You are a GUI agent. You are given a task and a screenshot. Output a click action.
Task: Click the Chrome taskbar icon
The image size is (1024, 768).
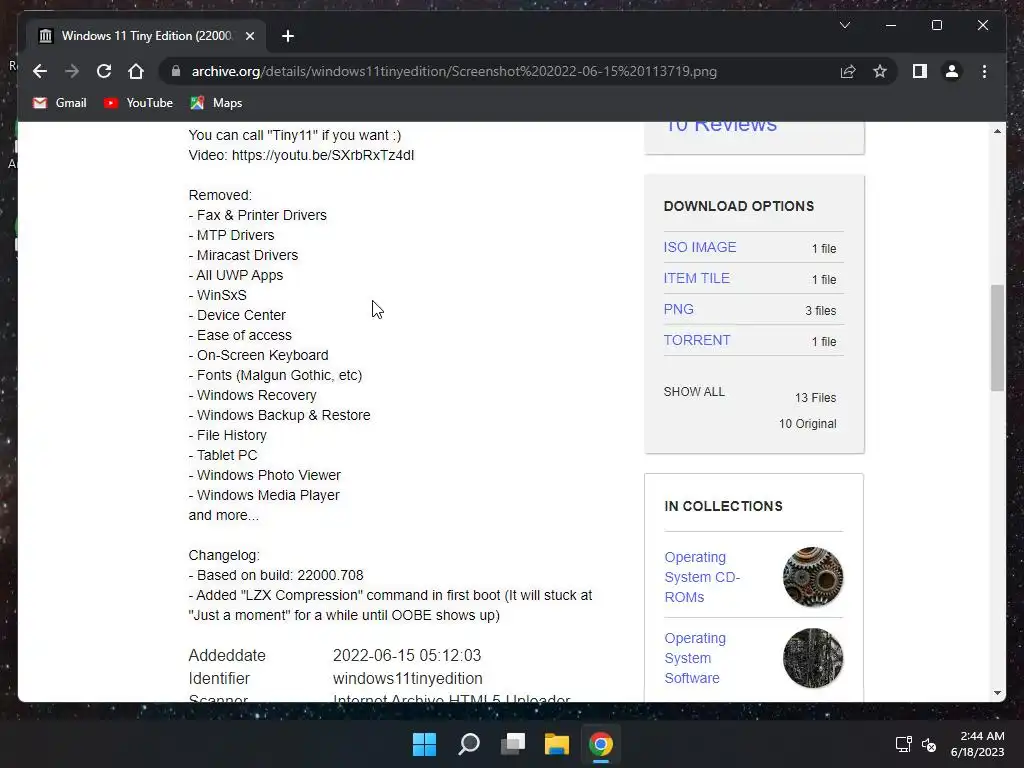pos(601,744)
